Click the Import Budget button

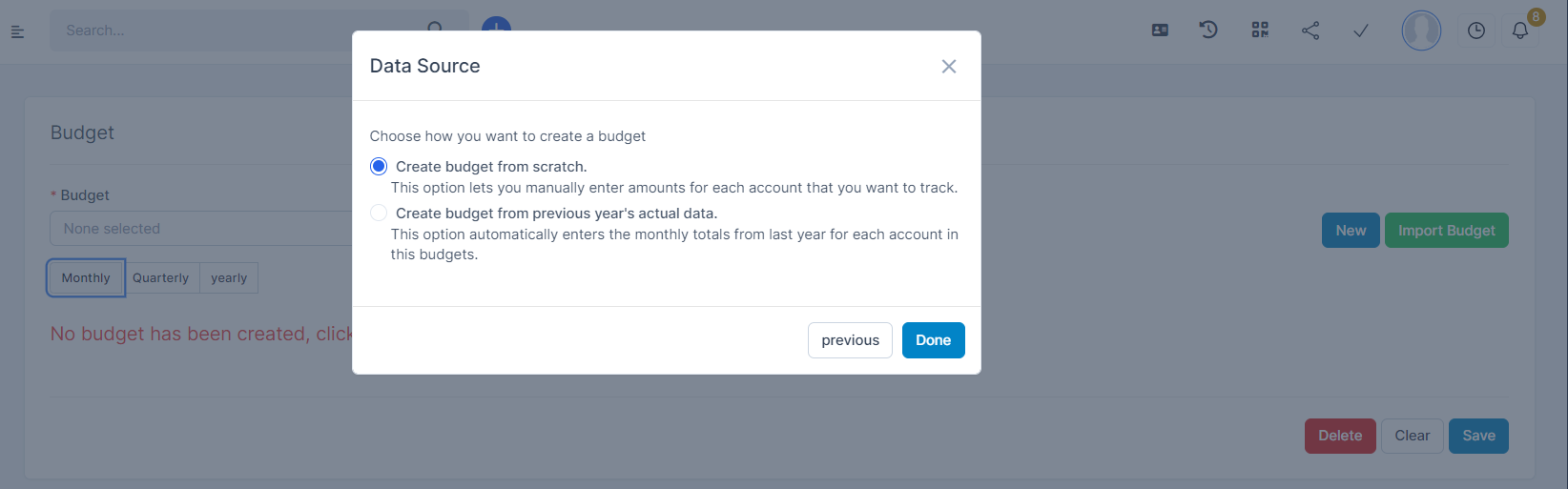[1446, 231]
